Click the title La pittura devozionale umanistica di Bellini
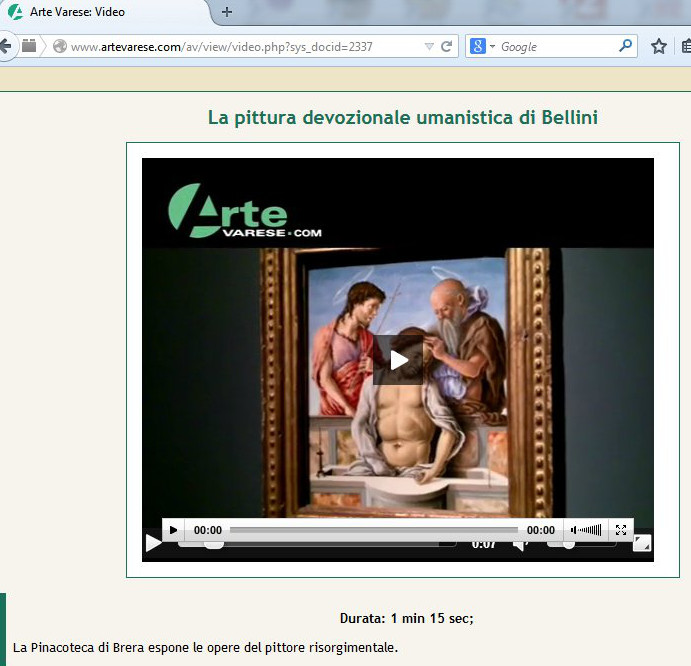The width and height of the screenshot is (691, 666). tap(403, 117)
